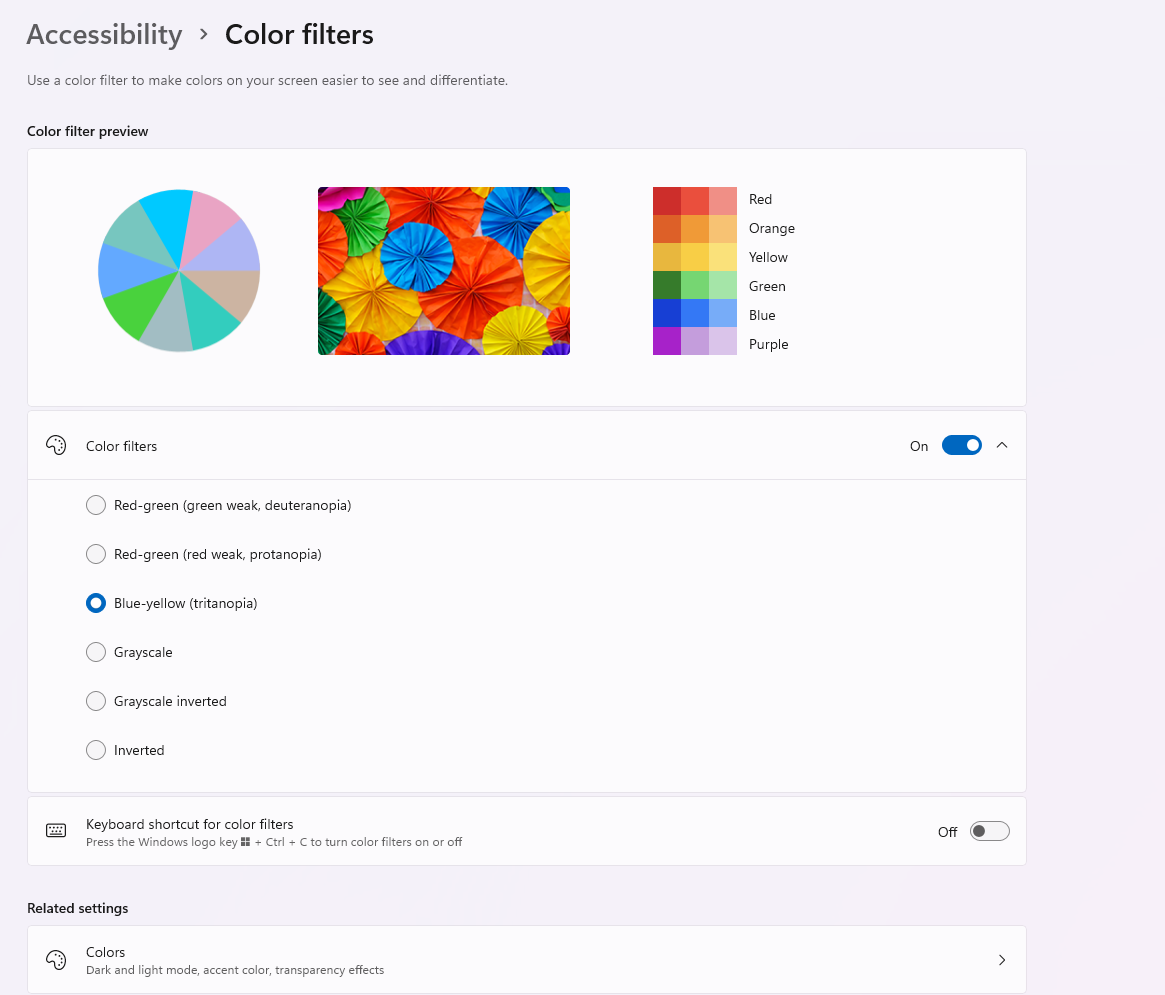Collapse the Color filters options list
This screenshot has width=1165, height=995.
coord(1001,445)
